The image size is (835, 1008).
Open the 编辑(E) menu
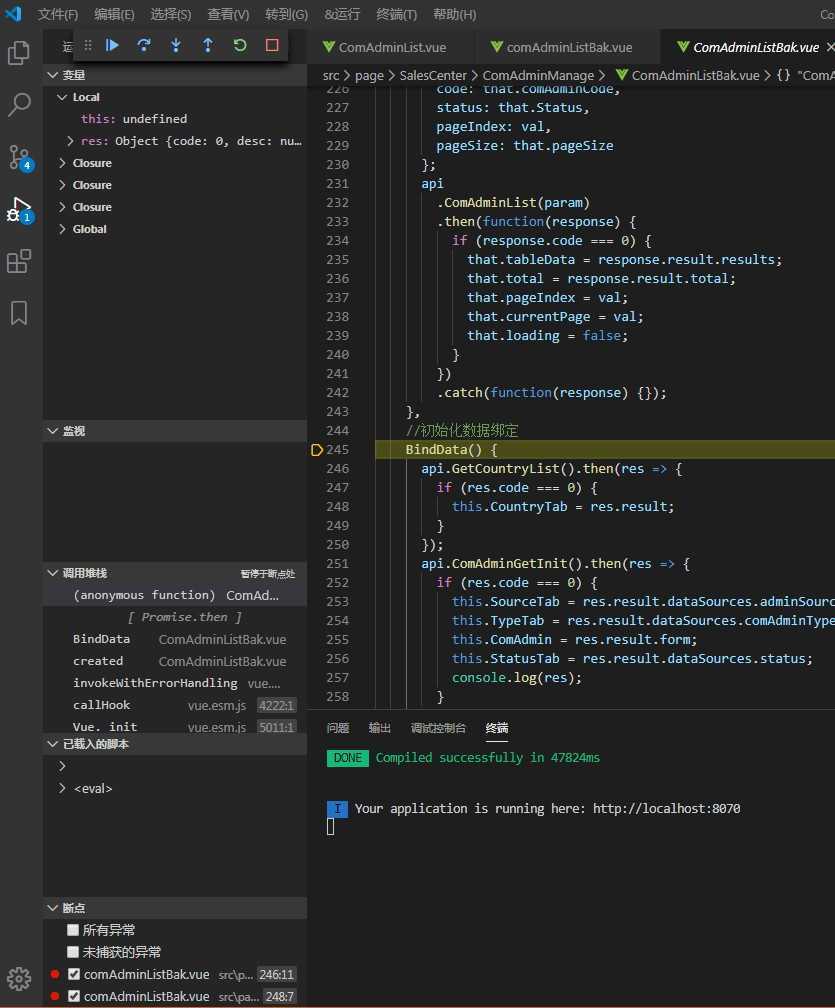pyautogui.click(x=114, y=14)
